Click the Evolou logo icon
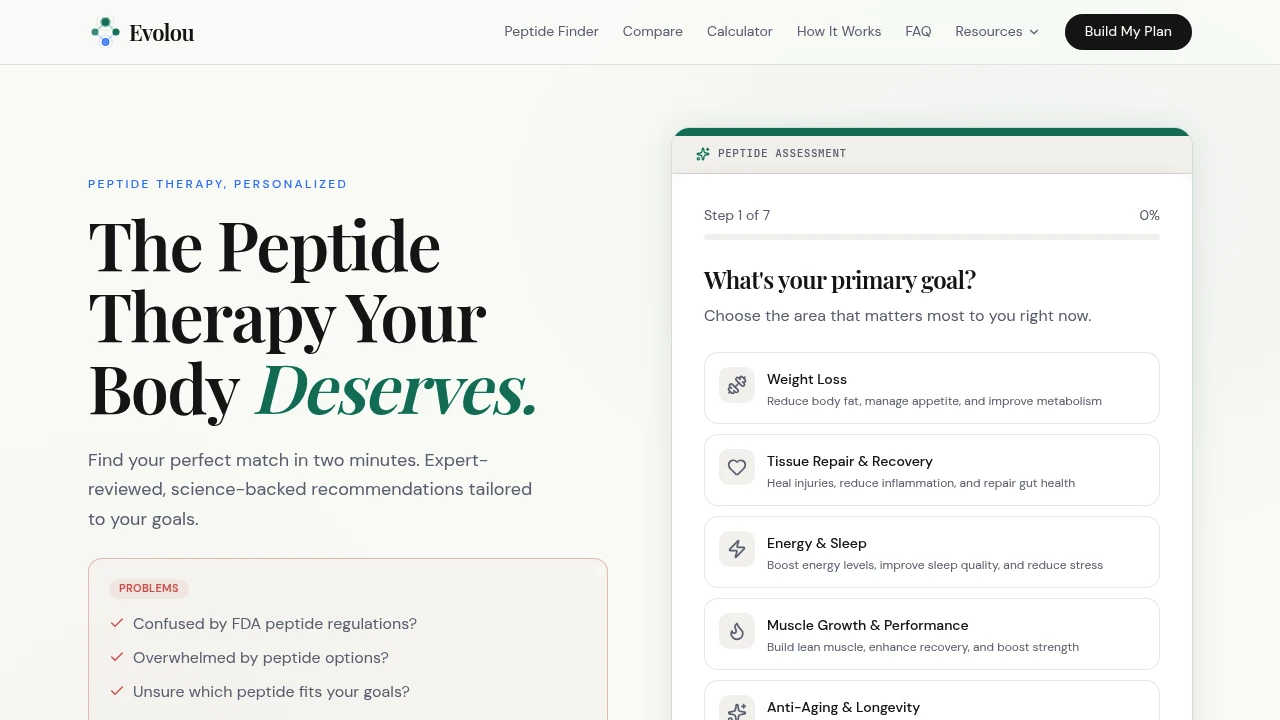Image resolution: width=1280 pixels, height=720 pixels. (x=105, y=31)
